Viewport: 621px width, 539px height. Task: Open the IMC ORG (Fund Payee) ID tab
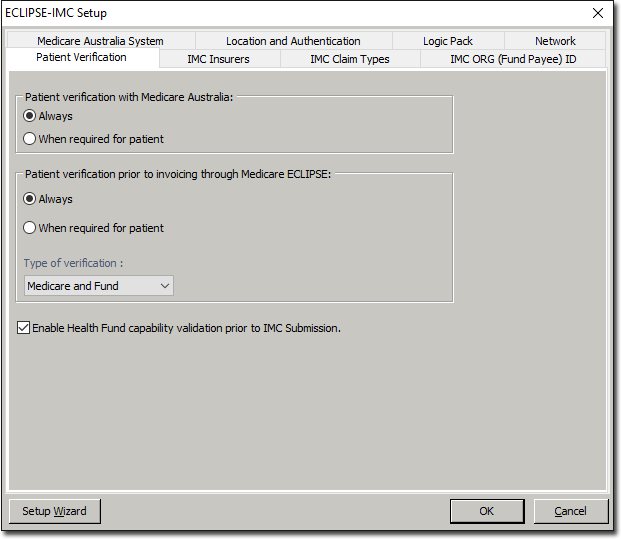click(513, 59)
